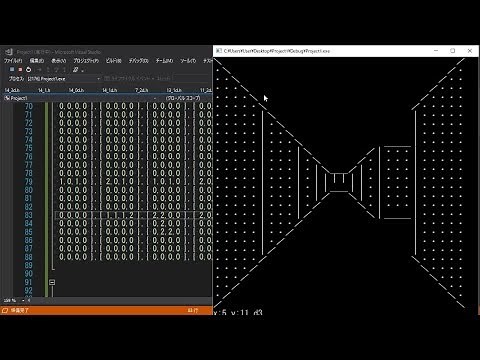Open the ファイル(F) menu
Viewport: 480px width, 360px height.
click(x=13, y=61)
